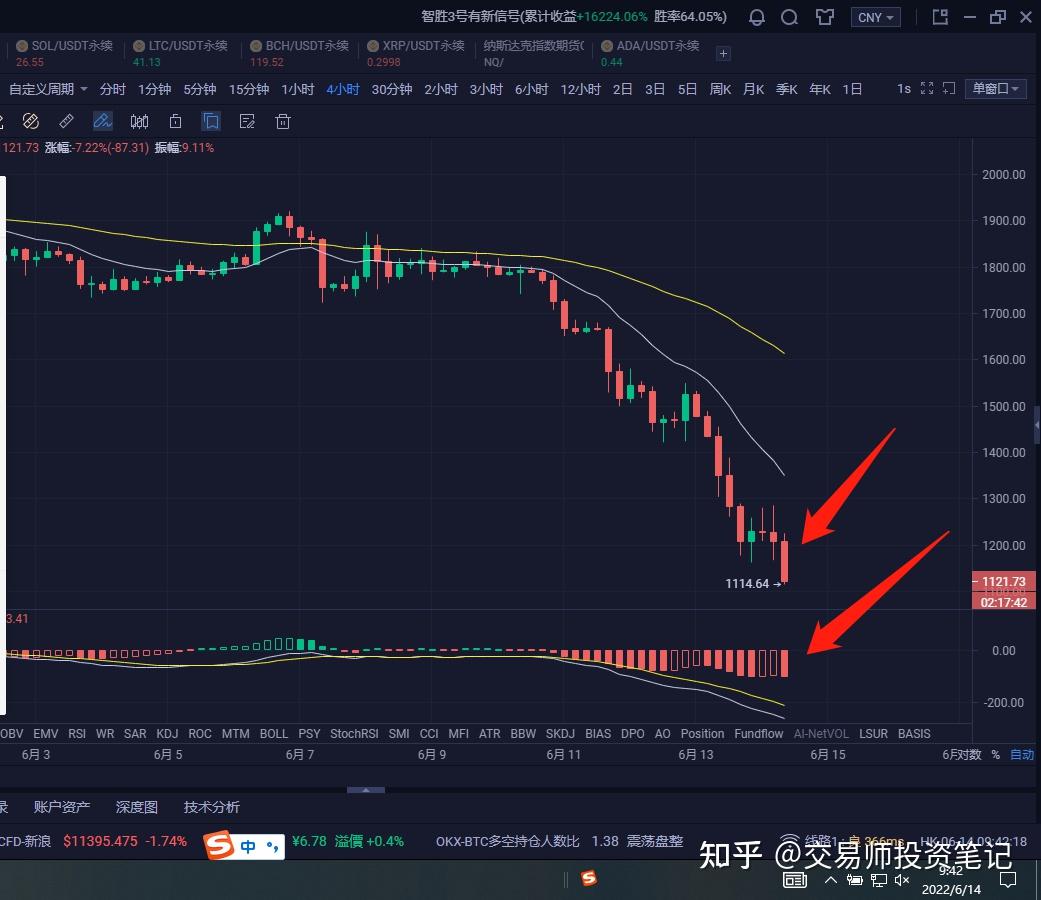Screen dimensions: 1041x900
Task: Select the 2小时 timeframe
Action: tap(441, 89)
